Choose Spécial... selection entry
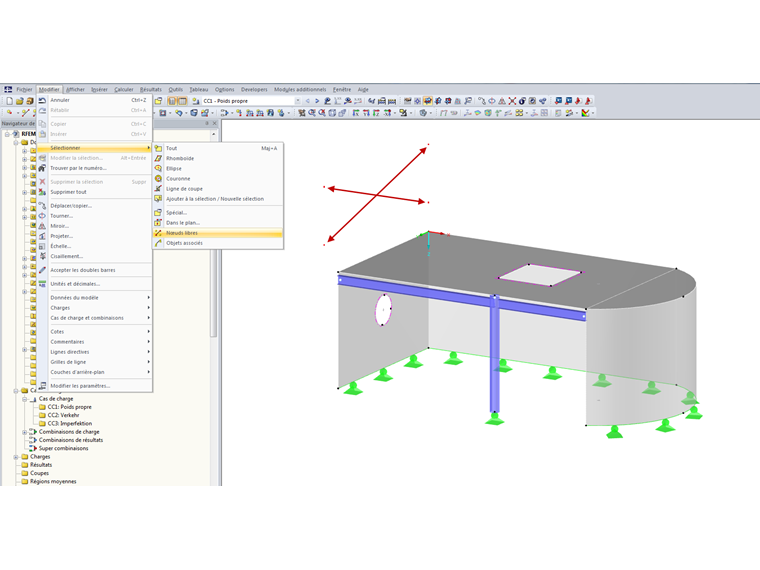This screenshot has width=760, height=570. click(218, 213)
